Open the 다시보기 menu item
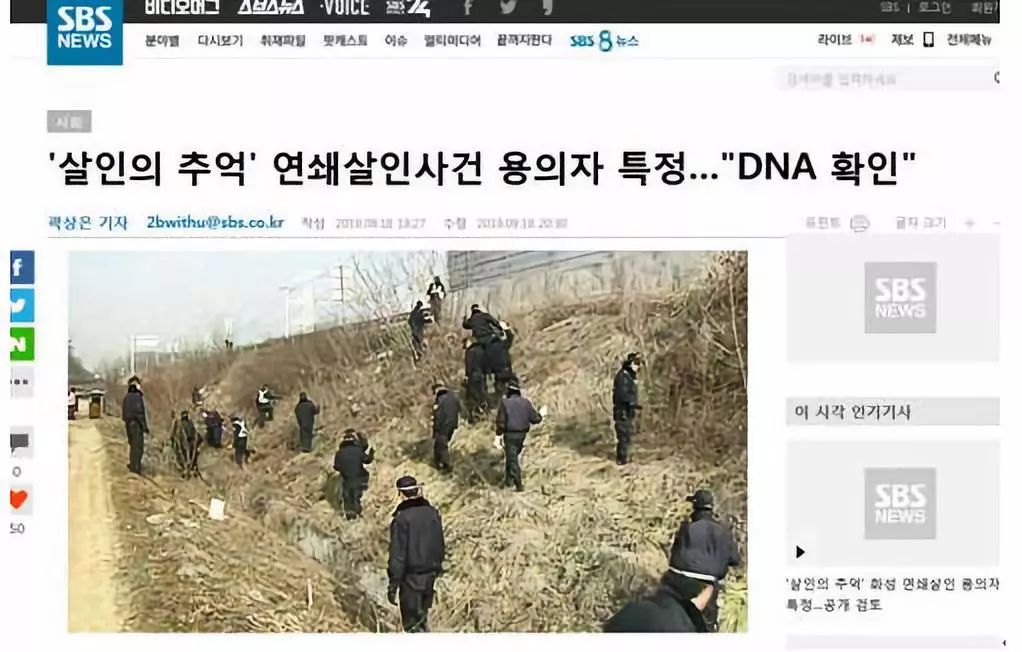1022x652 pixels. 220,40
